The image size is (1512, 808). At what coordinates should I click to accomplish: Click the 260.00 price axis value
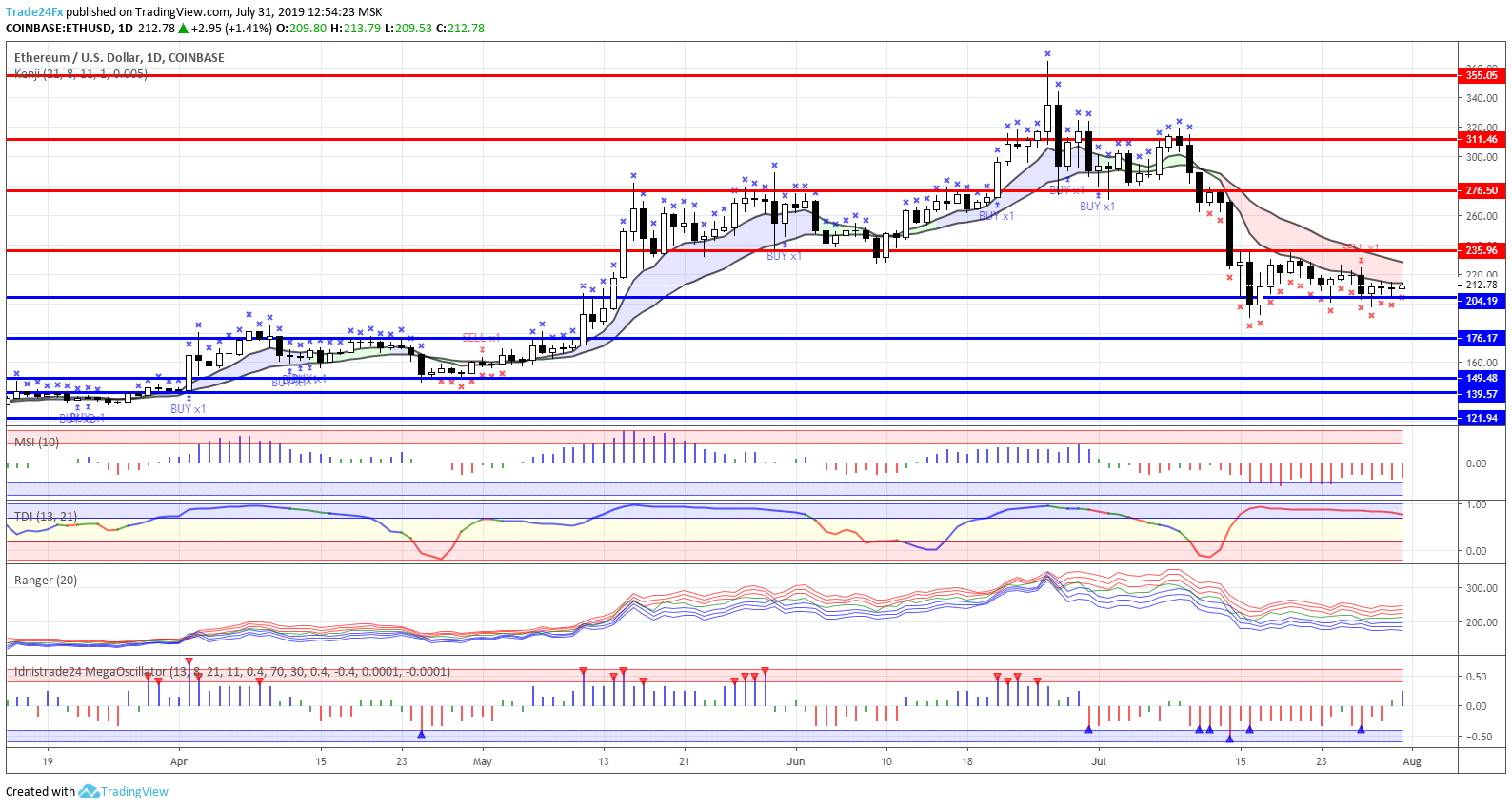[x=1482, y=216]
